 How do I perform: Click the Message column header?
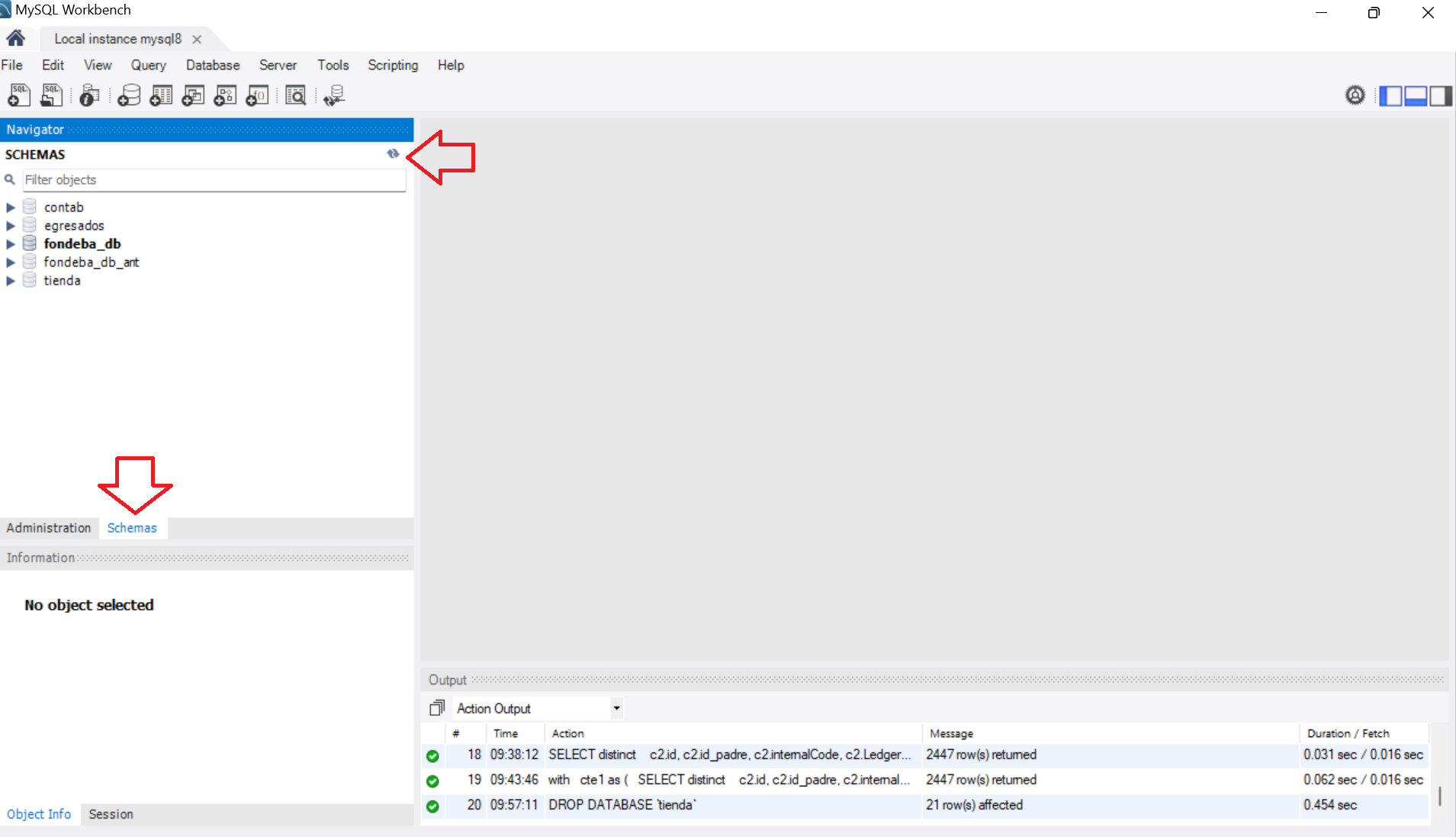1110,733
